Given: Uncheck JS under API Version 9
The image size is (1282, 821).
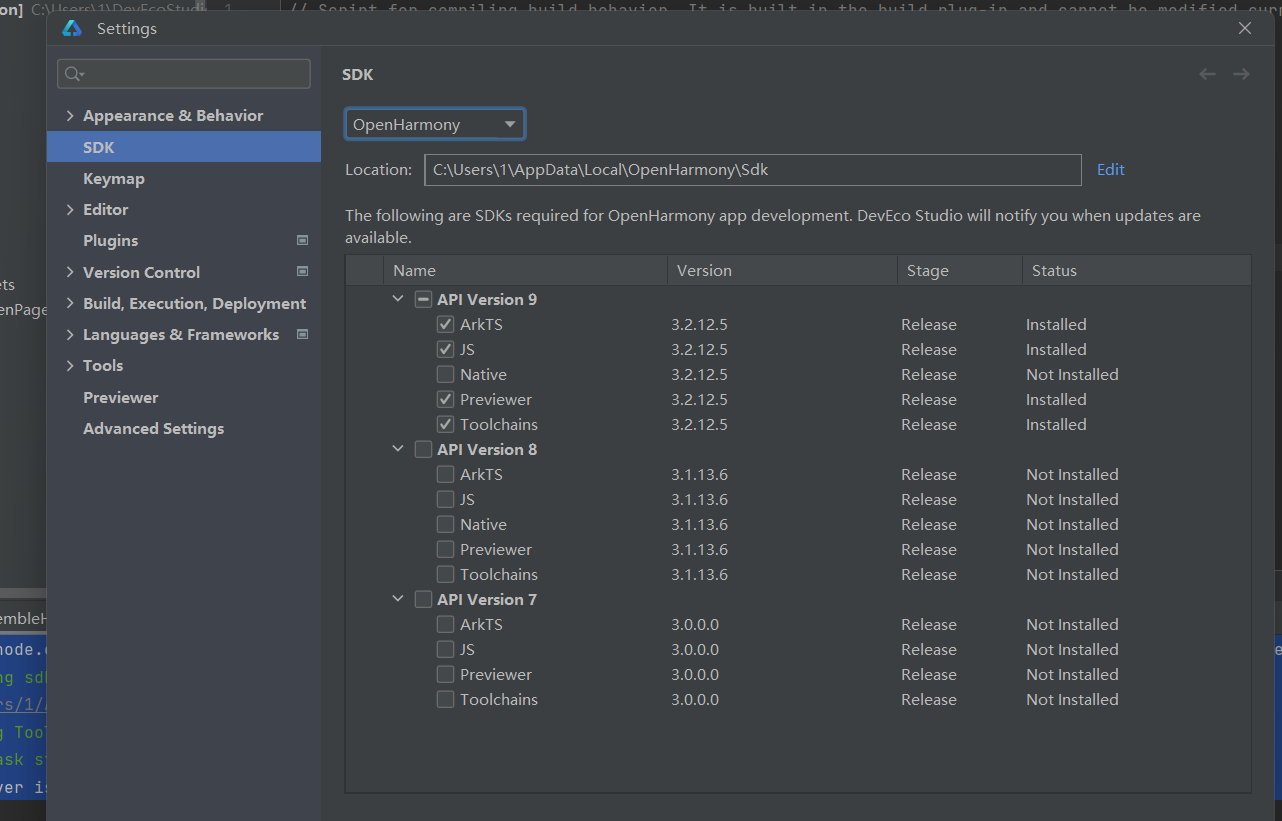Looking at the screenshot, I should [x=446, y=349].
